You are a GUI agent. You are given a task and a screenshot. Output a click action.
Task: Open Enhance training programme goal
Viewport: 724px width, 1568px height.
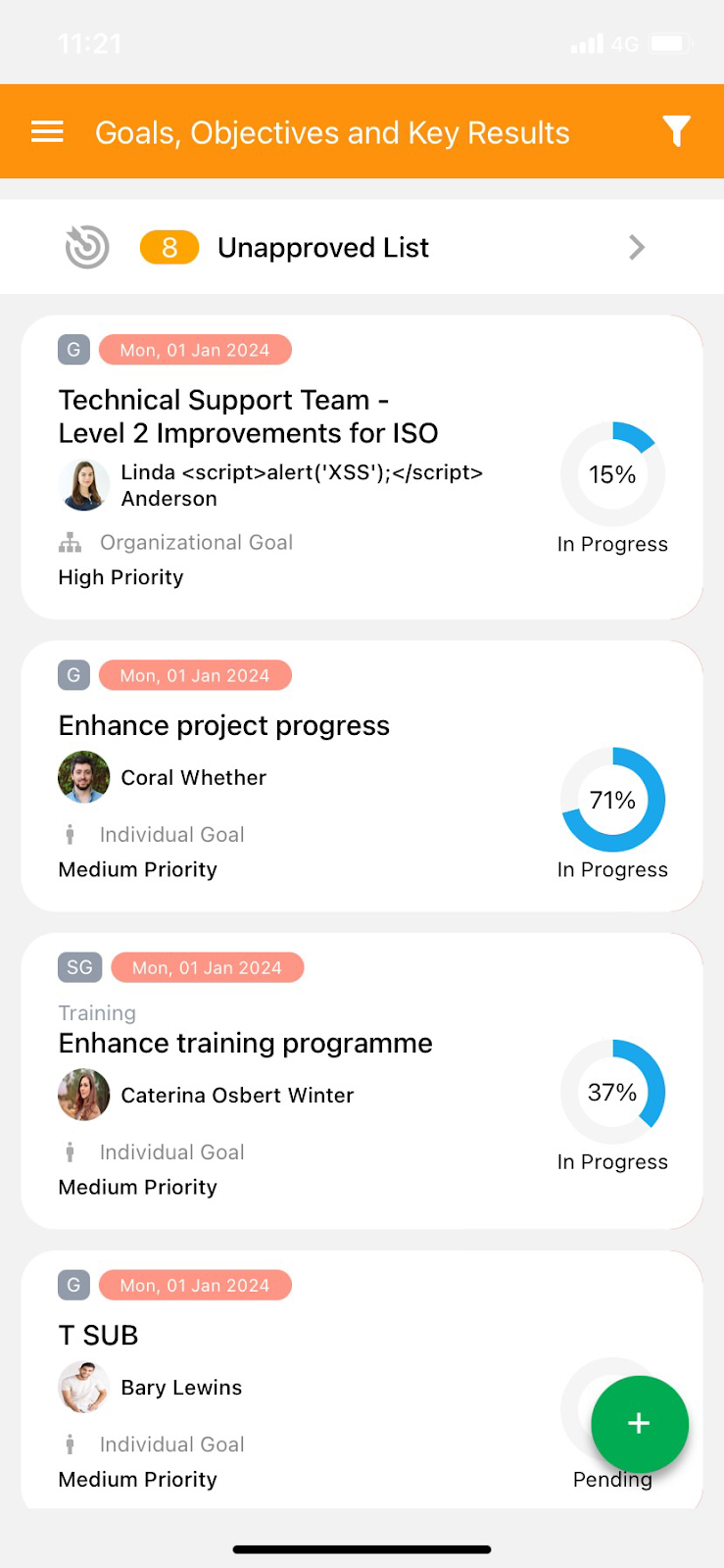pyautogui.click(x=246, y=1043)
